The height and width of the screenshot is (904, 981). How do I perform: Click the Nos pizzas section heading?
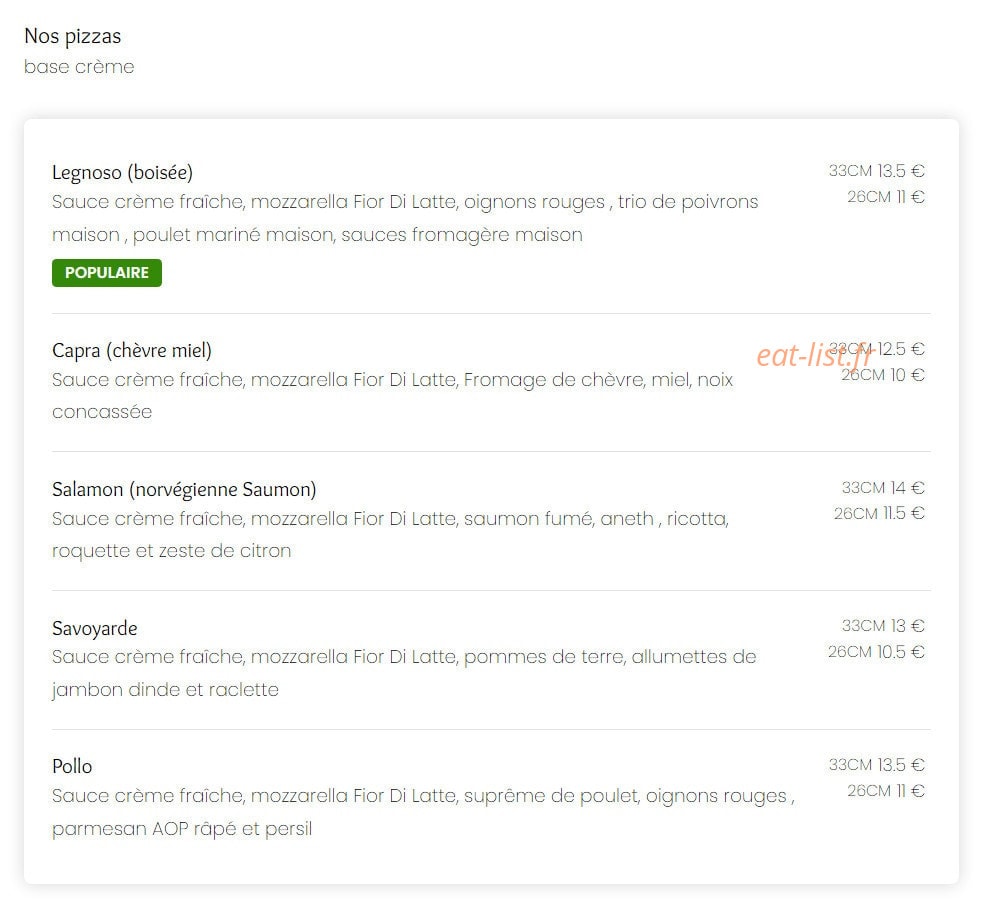coord(73,36)
